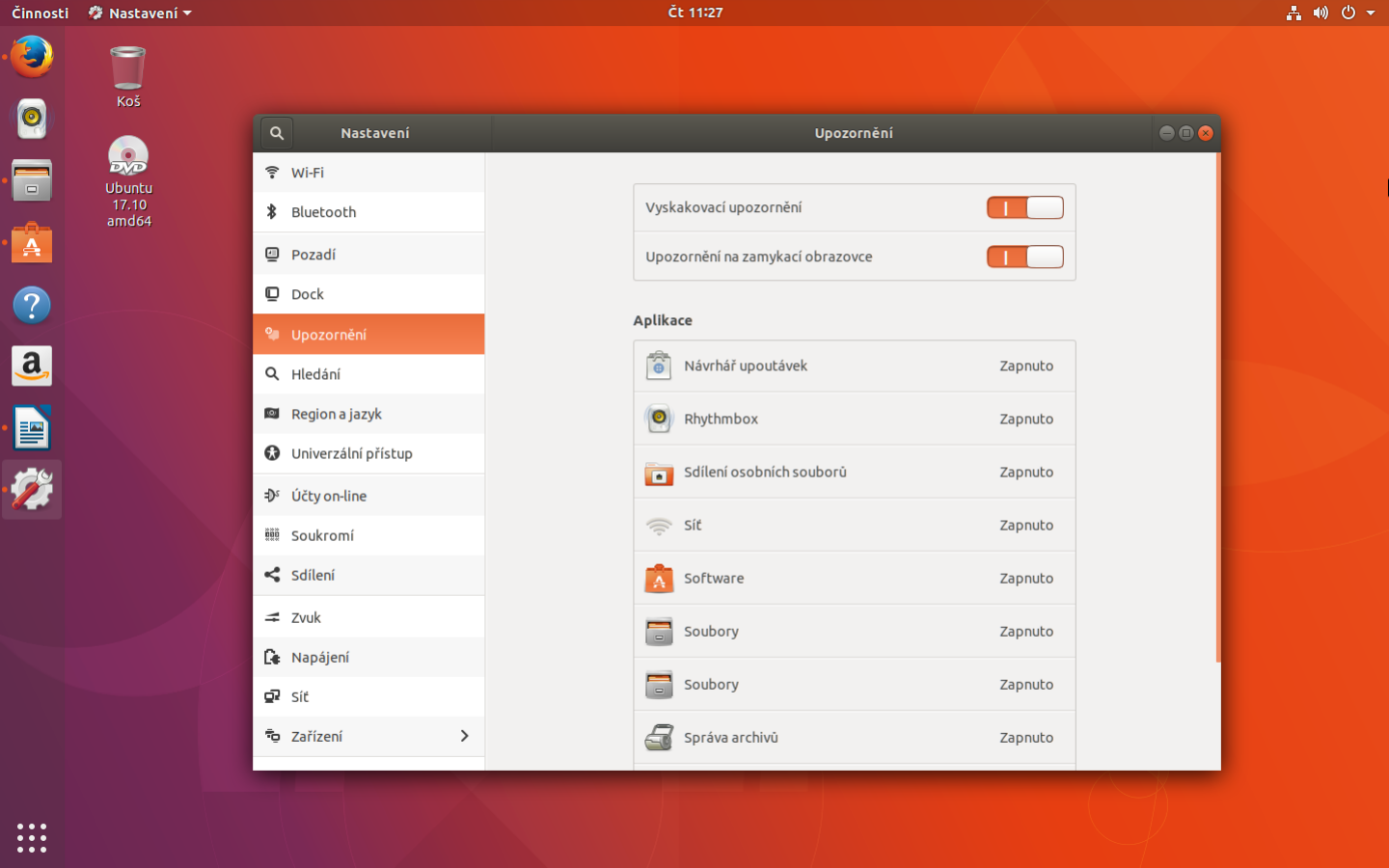
Task: Open Firefox from the dock
Action: pyautogui.click(x=31, y=57)
